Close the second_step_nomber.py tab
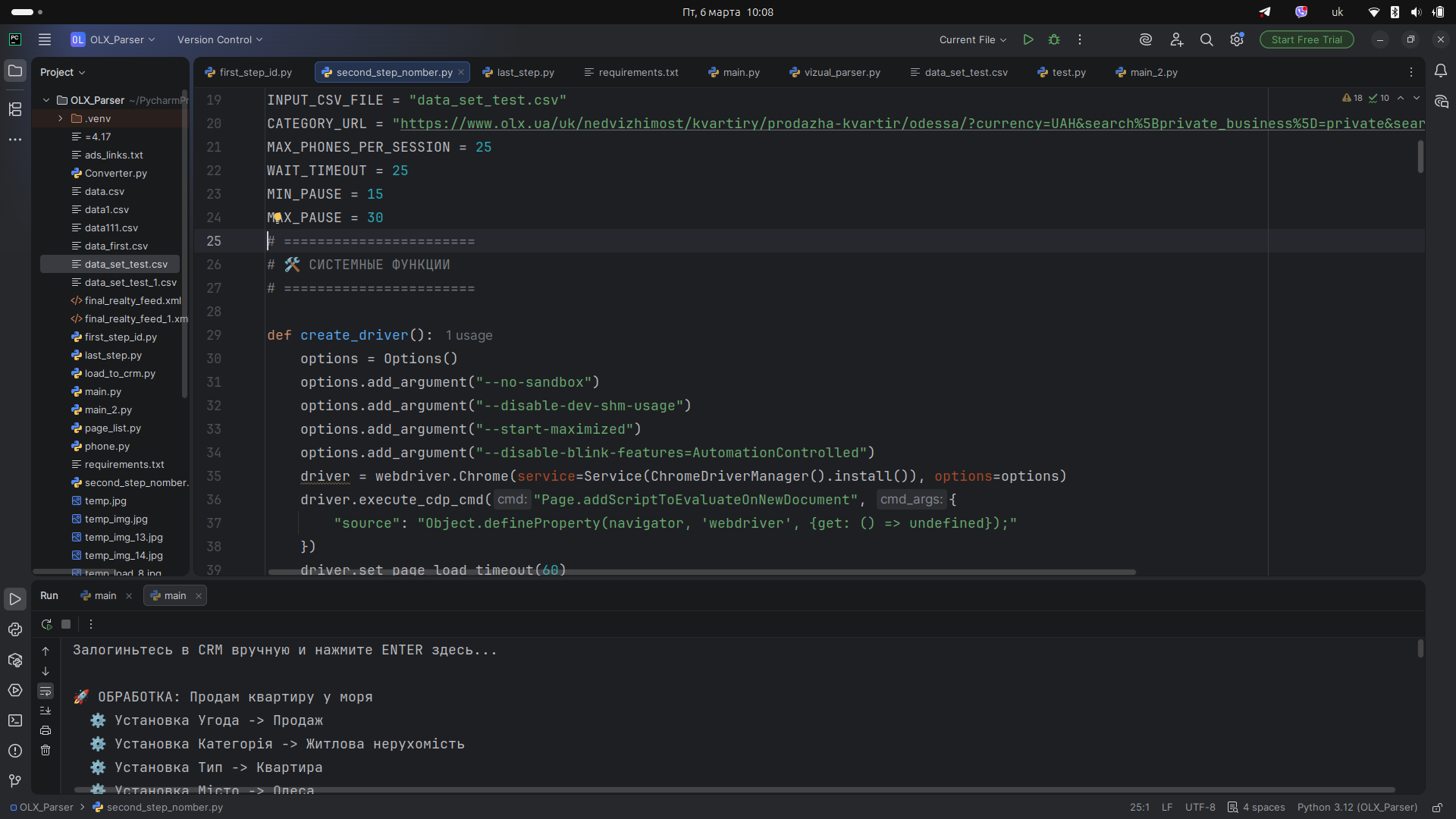1456x819 pixels. (x=461, y=72)
